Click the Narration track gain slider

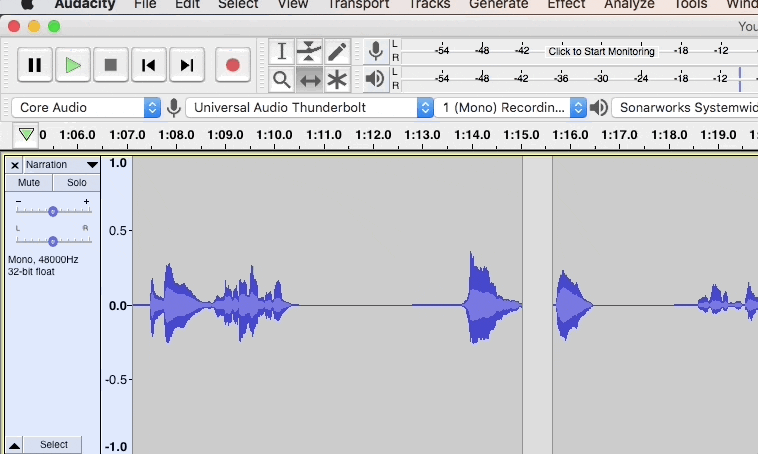53,211
